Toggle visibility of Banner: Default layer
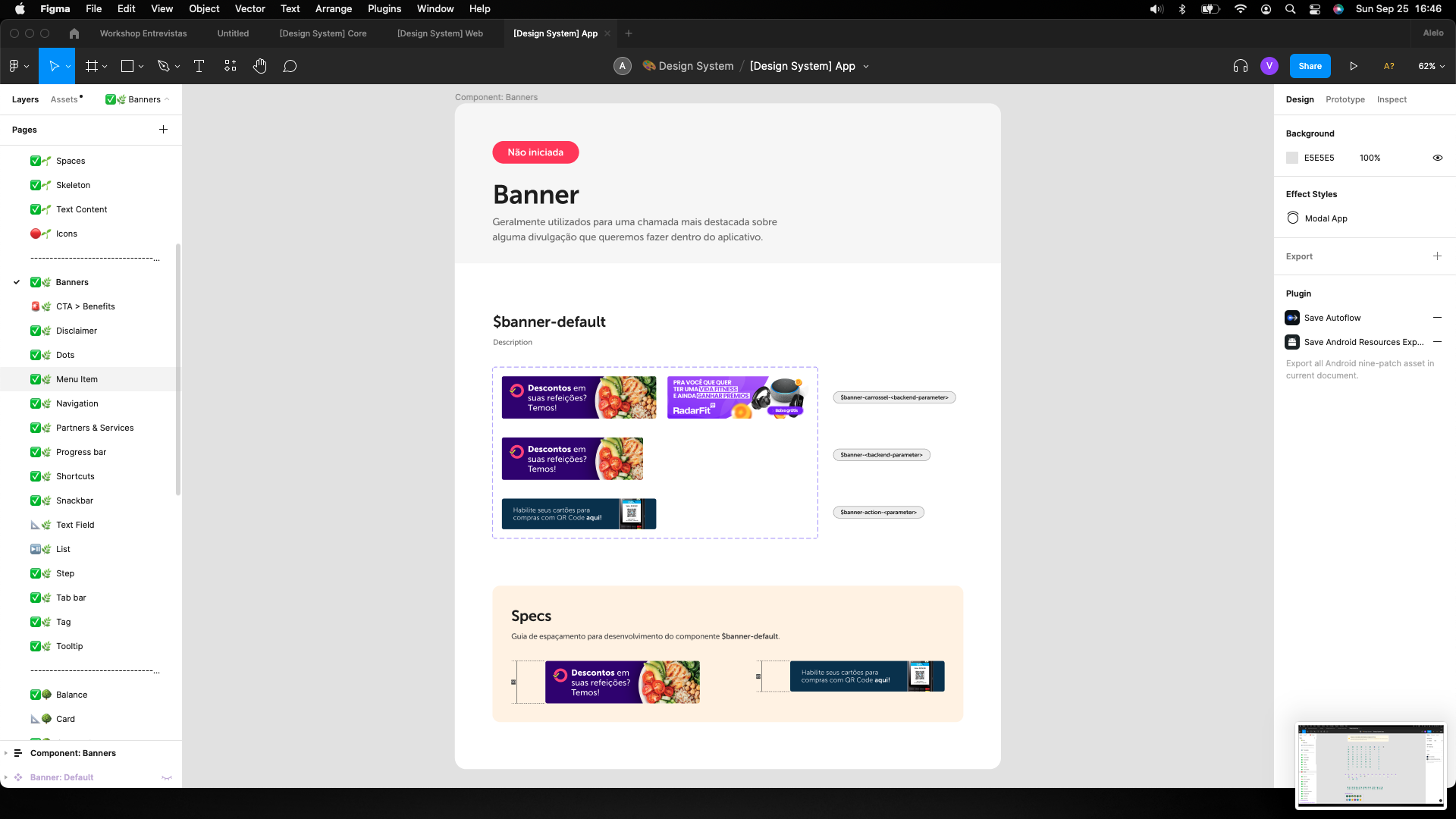This screenshot has width=1456, height=819. point(167,777)
